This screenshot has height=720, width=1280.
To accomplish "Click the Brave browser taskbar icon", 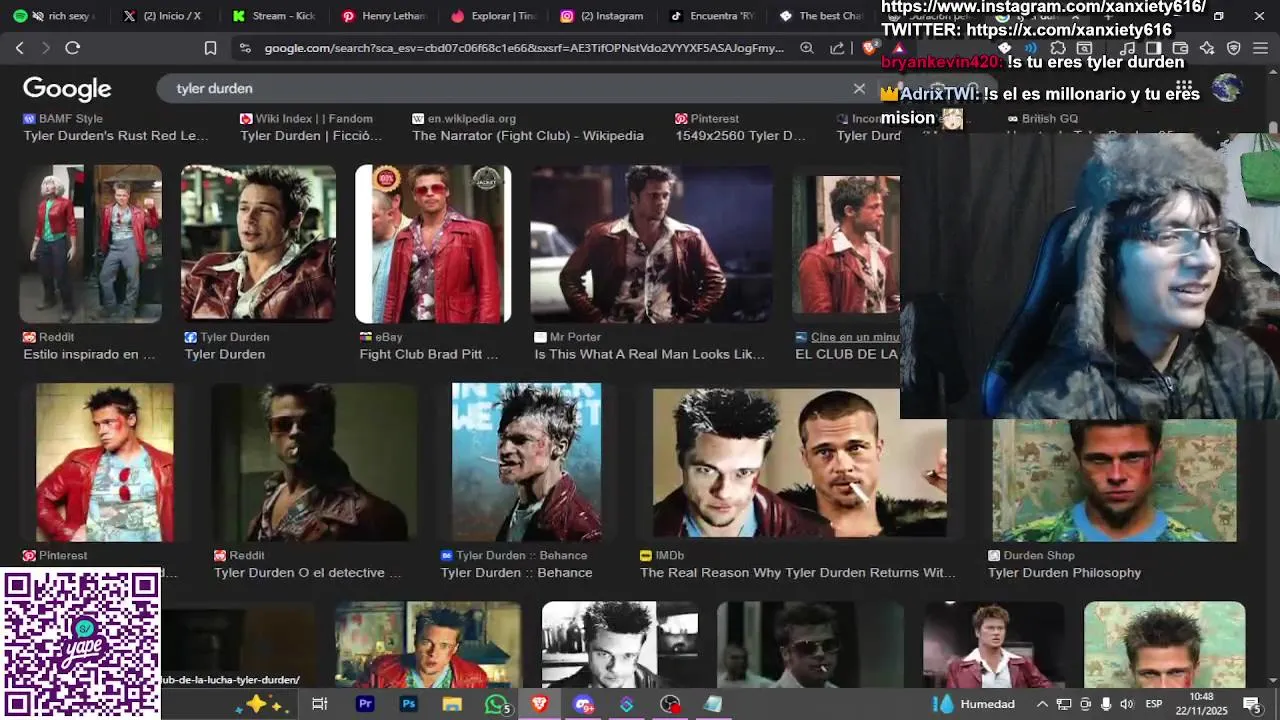I will point(540,704).
